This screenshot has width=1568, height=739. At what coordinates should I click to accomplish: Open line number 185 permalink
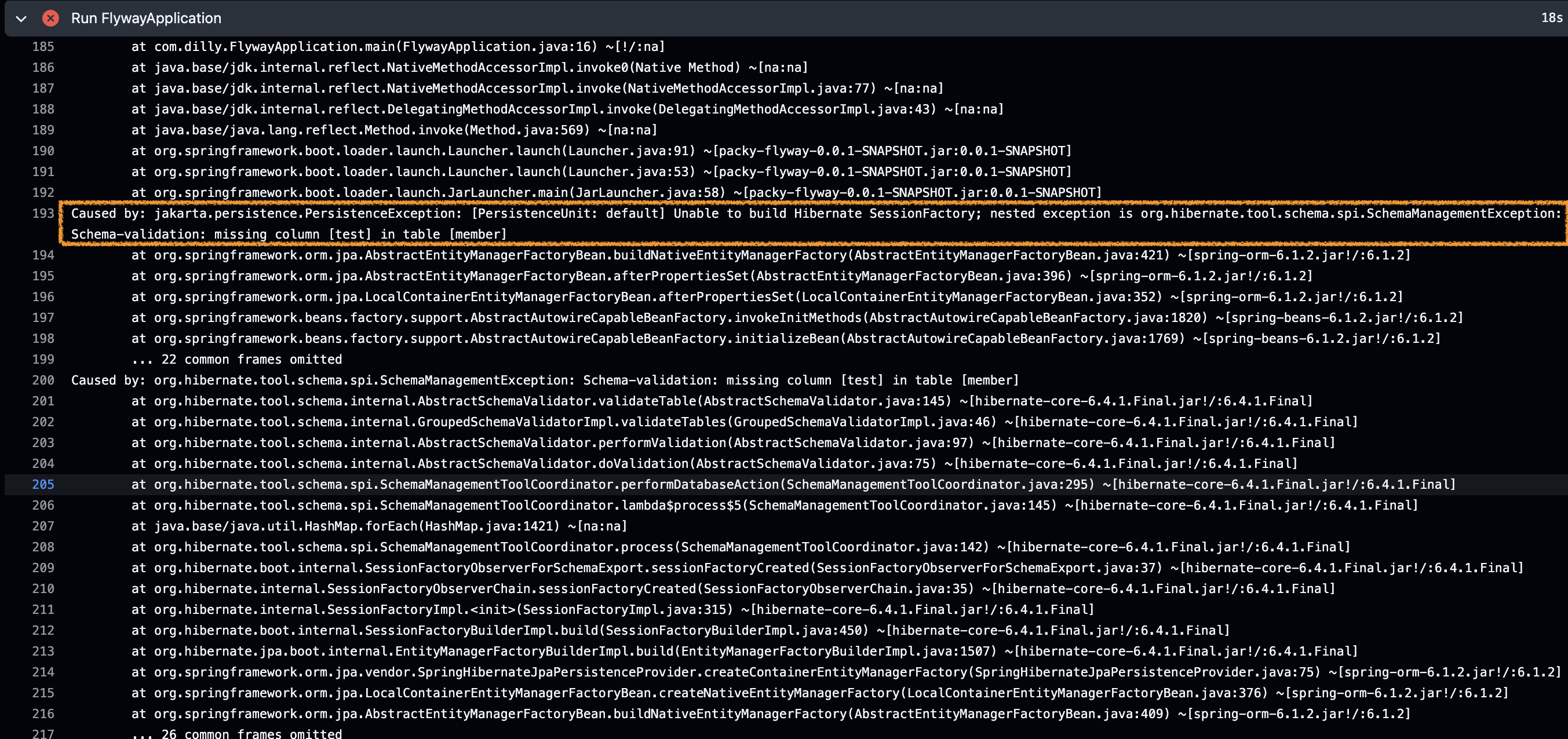click(43, 47)
